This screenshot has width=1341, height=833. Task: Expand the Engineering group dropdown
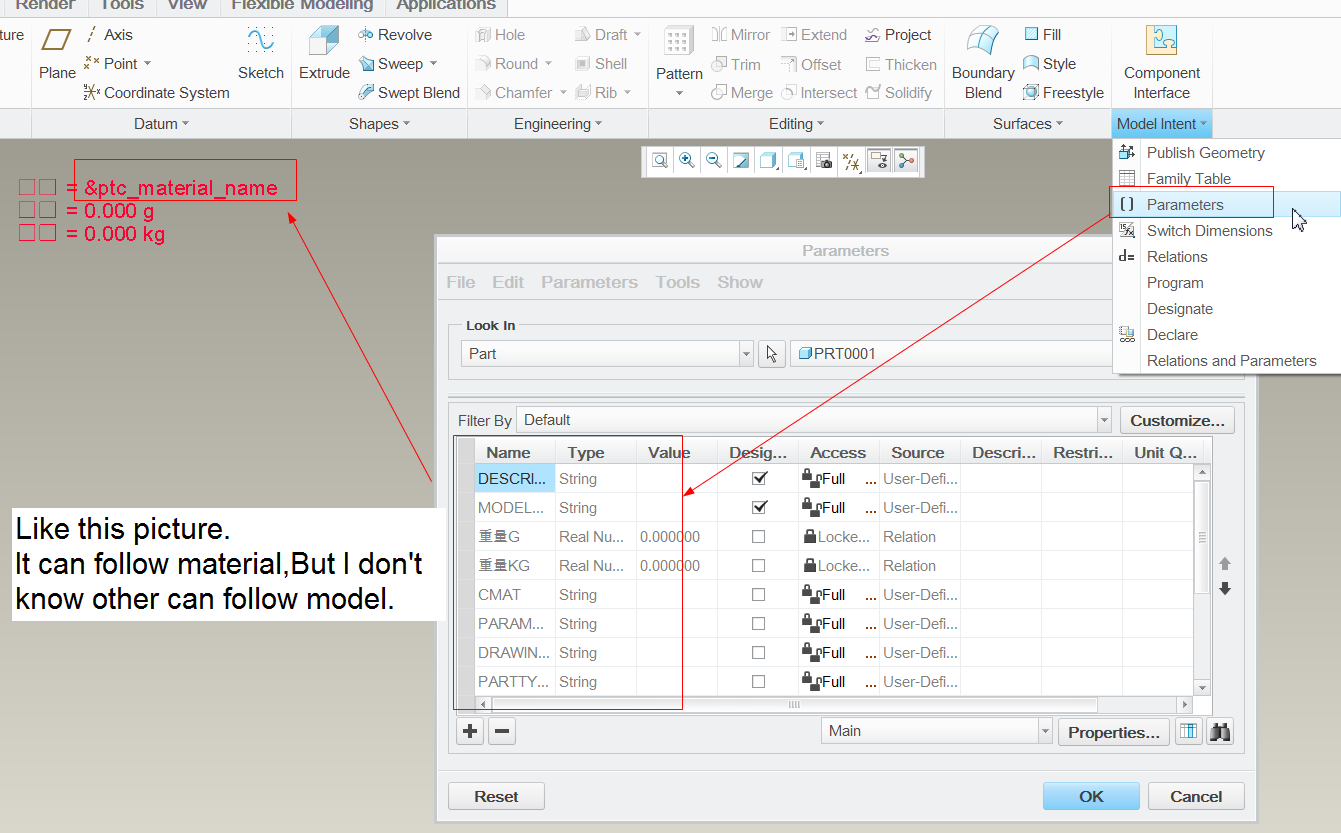point(558,124)
